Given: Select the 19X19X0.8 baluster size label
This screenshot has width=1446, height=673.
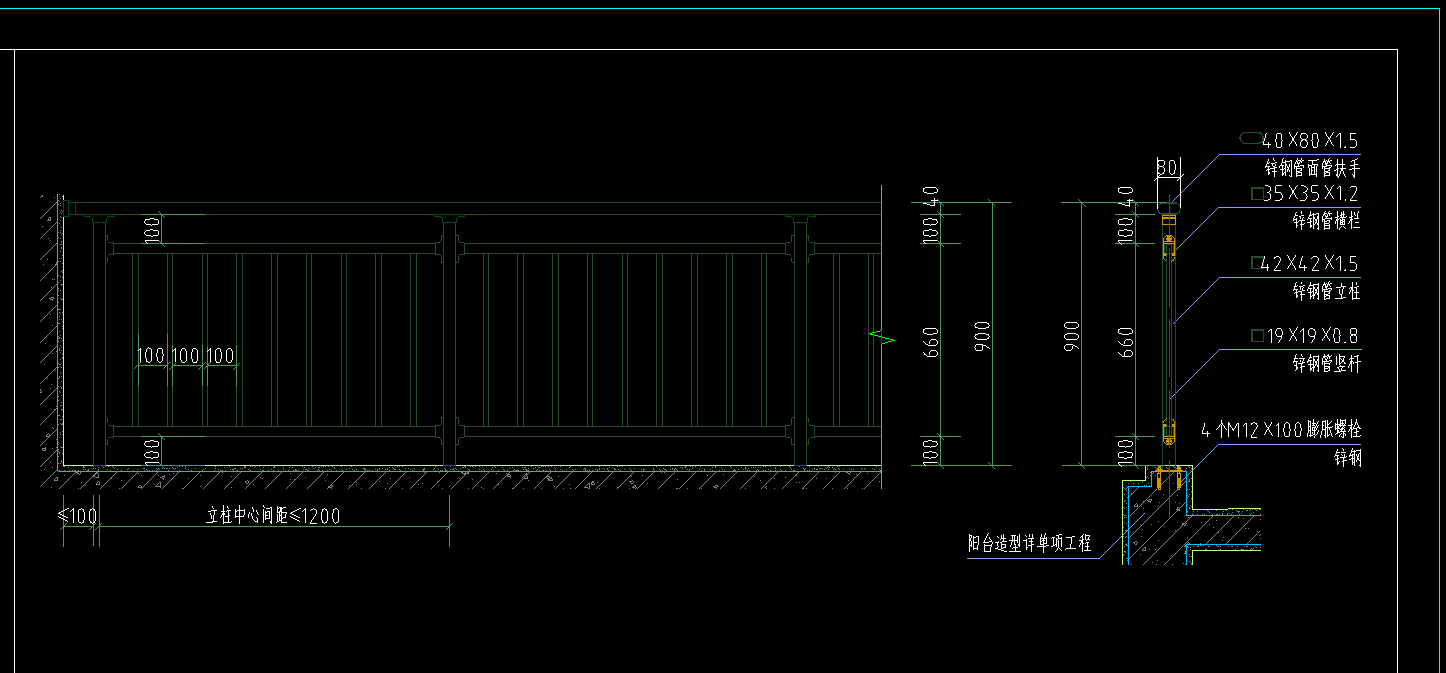Looking at the screenshot, I should [x=1313, y=336].
